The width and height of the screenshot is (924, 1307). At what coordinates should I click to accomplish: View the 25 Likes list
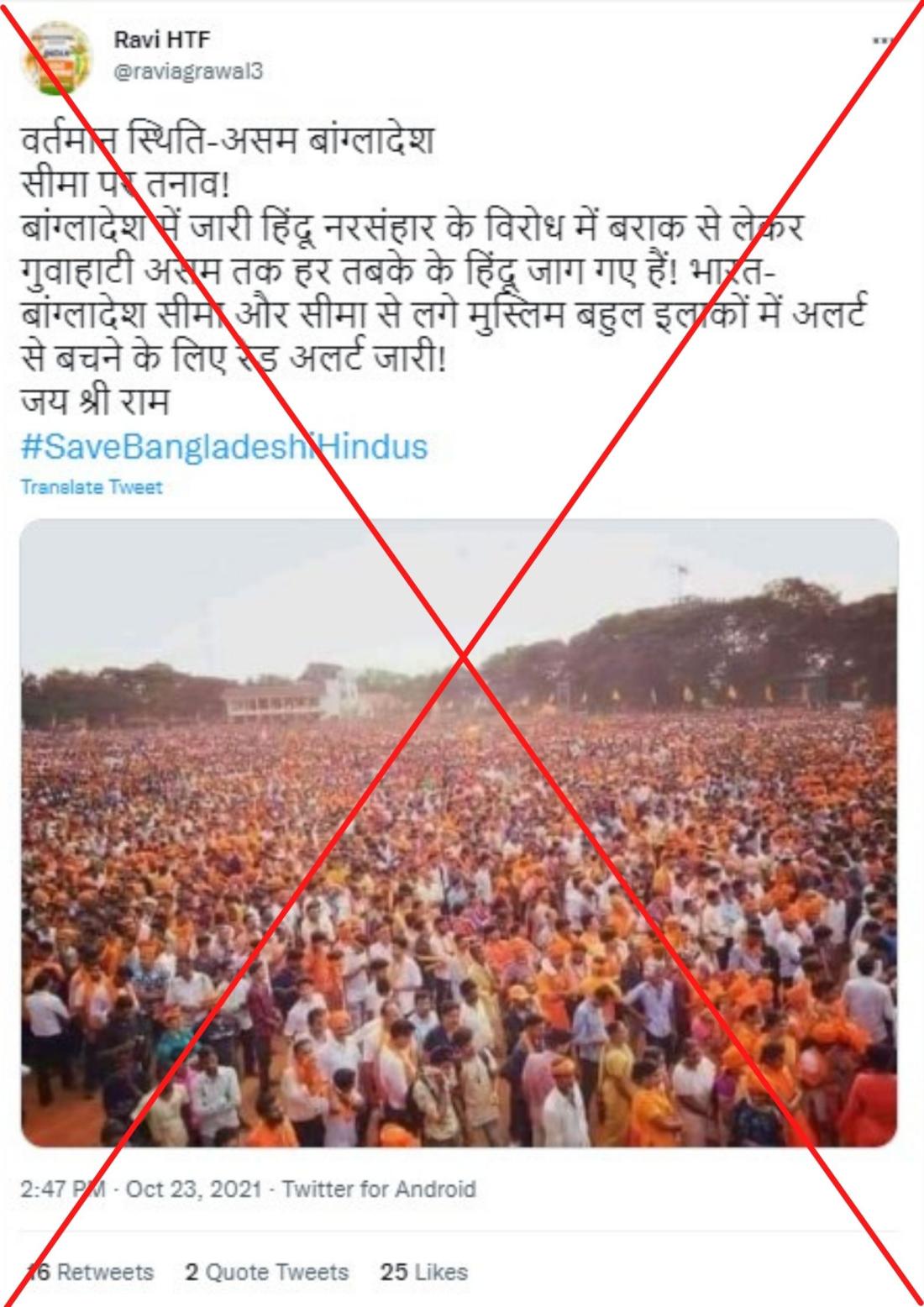pyautogui.click(x=423, y=1272)
